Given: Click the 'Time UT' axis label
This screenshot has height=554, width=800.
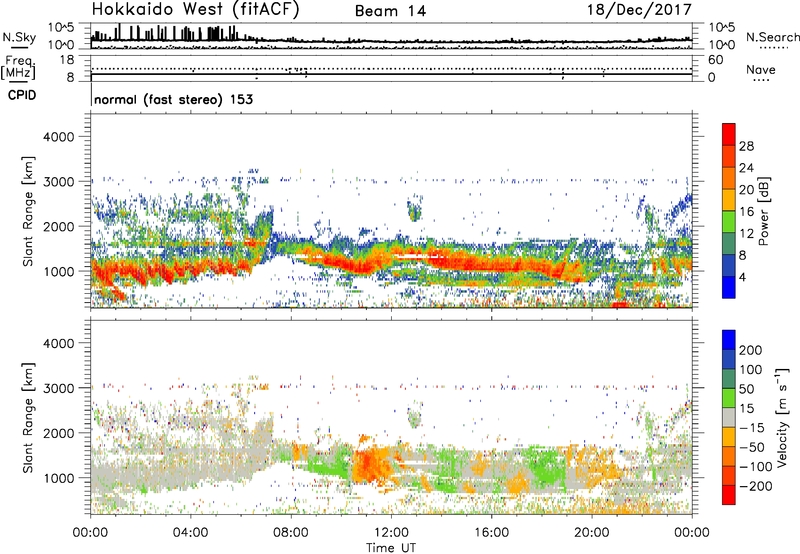Looking at the screenshot, I should coord(391,547).
